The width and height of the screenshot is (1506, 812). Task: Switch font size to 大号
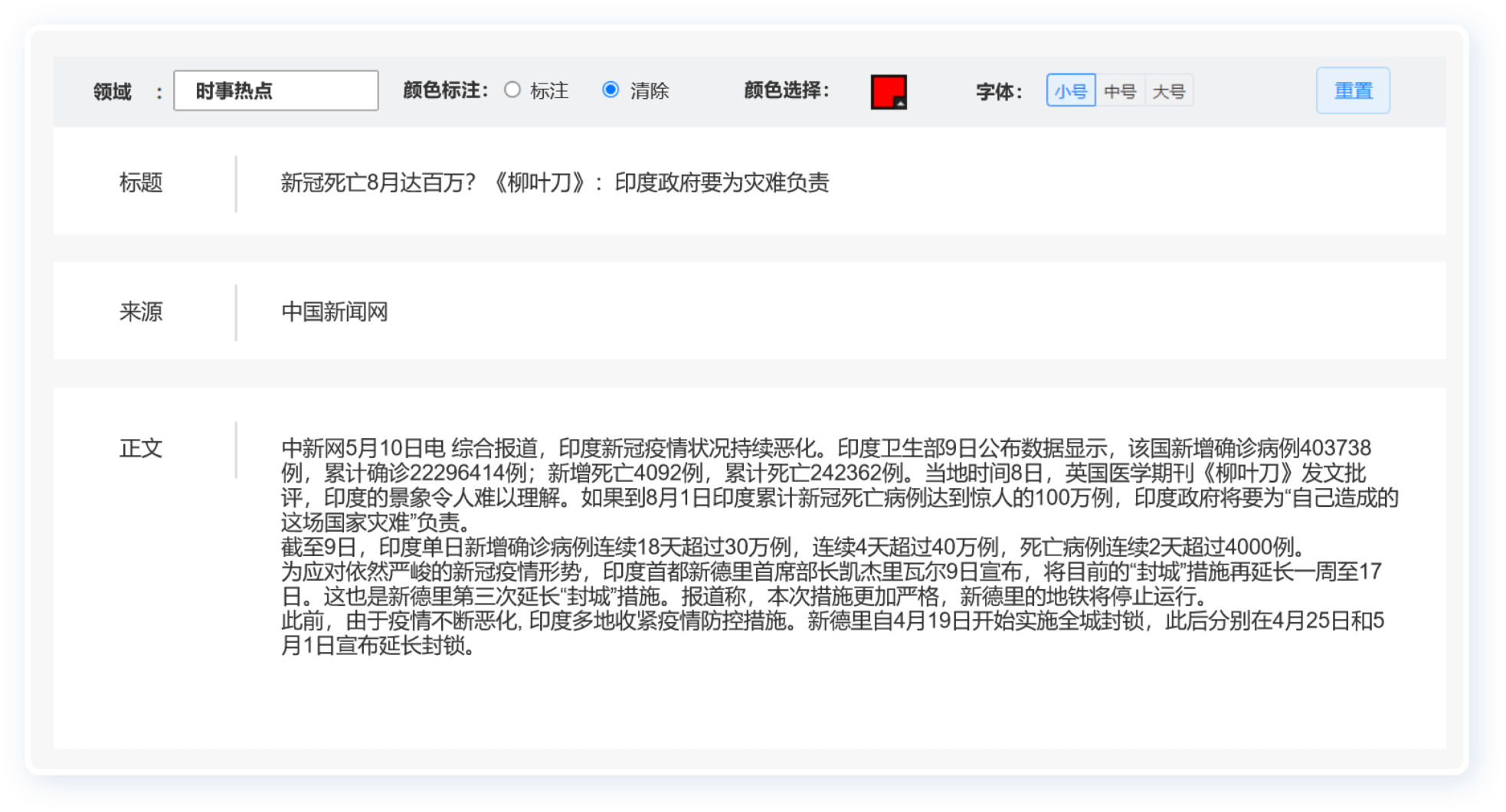click(x=1169, y=91)
